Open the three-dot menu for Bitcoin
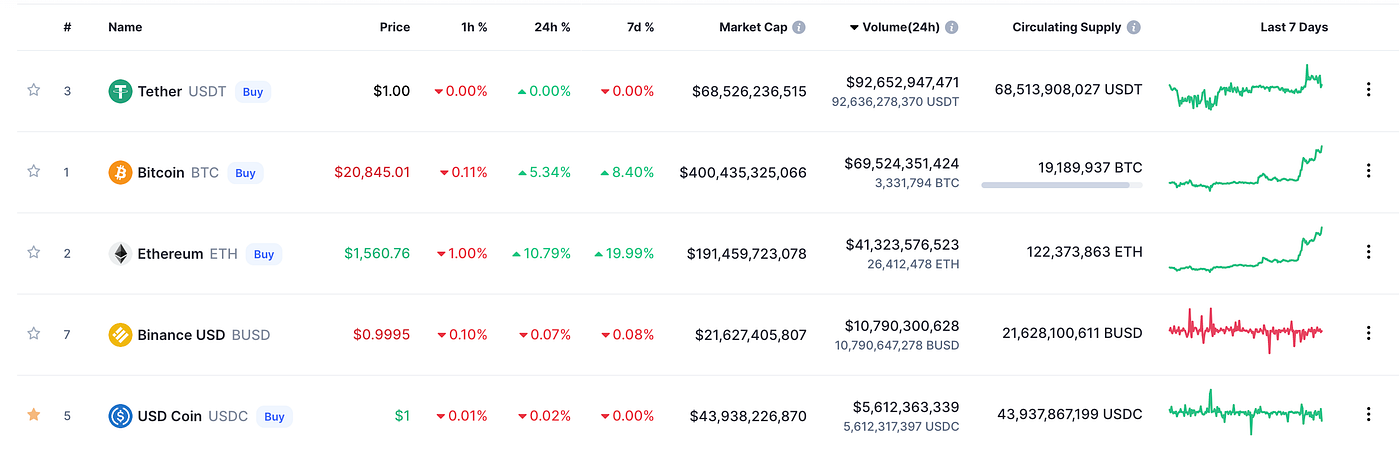1400x454 pixels. pos(1368,171)
